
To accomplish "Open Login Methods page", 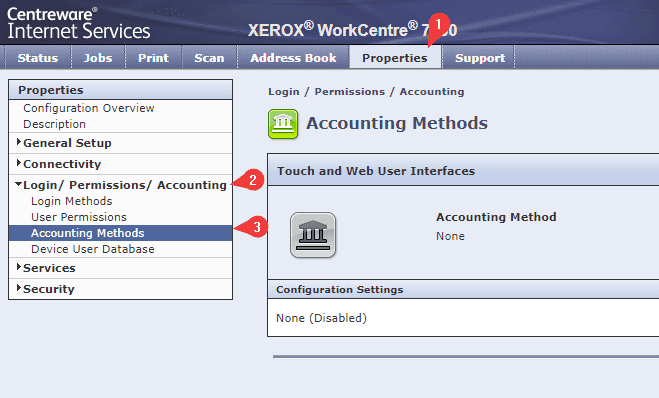I will (71, 201).
